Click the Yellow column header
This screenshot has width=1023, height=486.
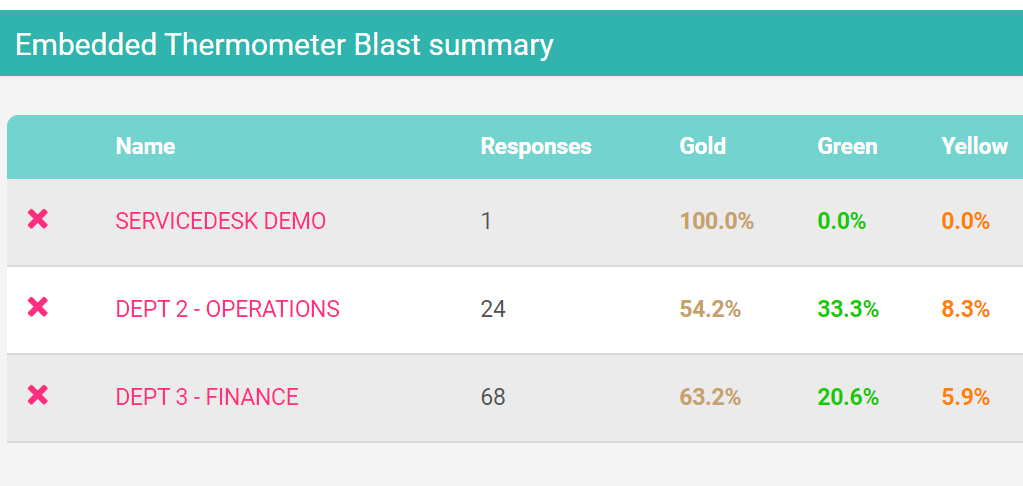tap(975, 146)
